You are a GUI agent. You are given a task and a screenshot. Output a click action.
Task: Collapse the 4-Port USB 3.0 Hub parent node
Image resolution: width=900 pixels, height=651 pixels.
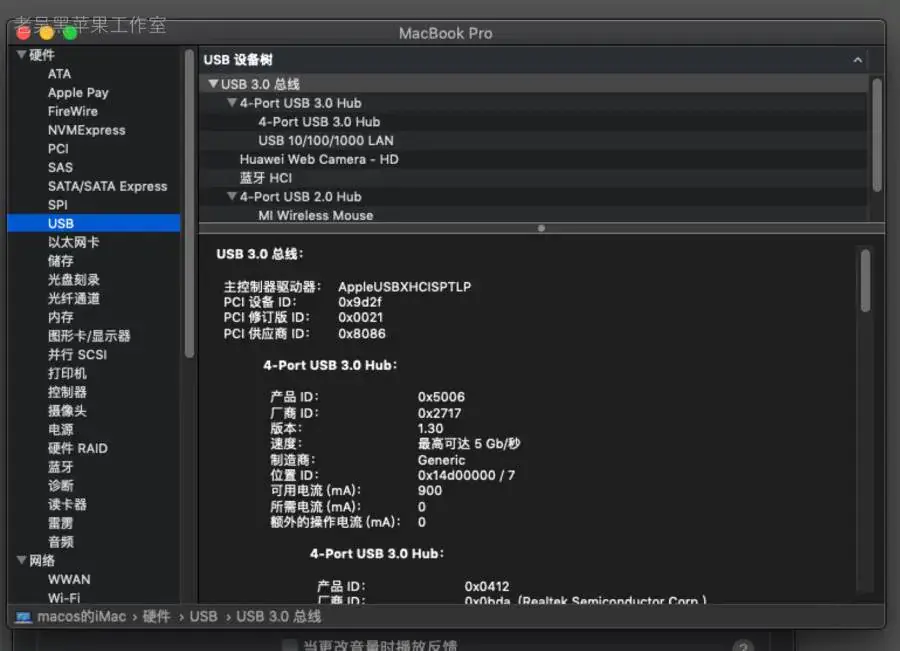[x=232, y=103]
